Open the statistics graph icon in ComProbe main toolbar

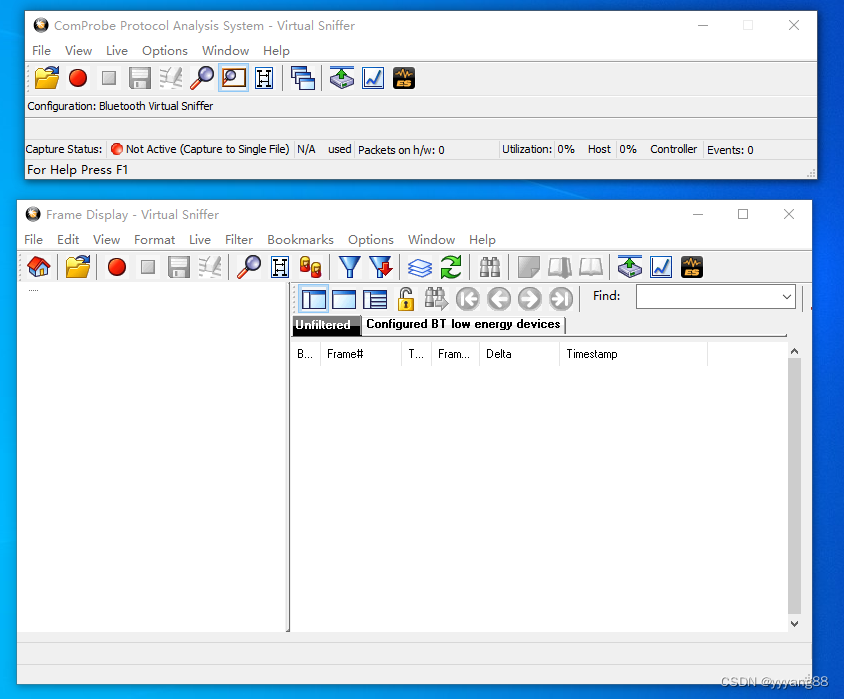[x=373, y=78]
